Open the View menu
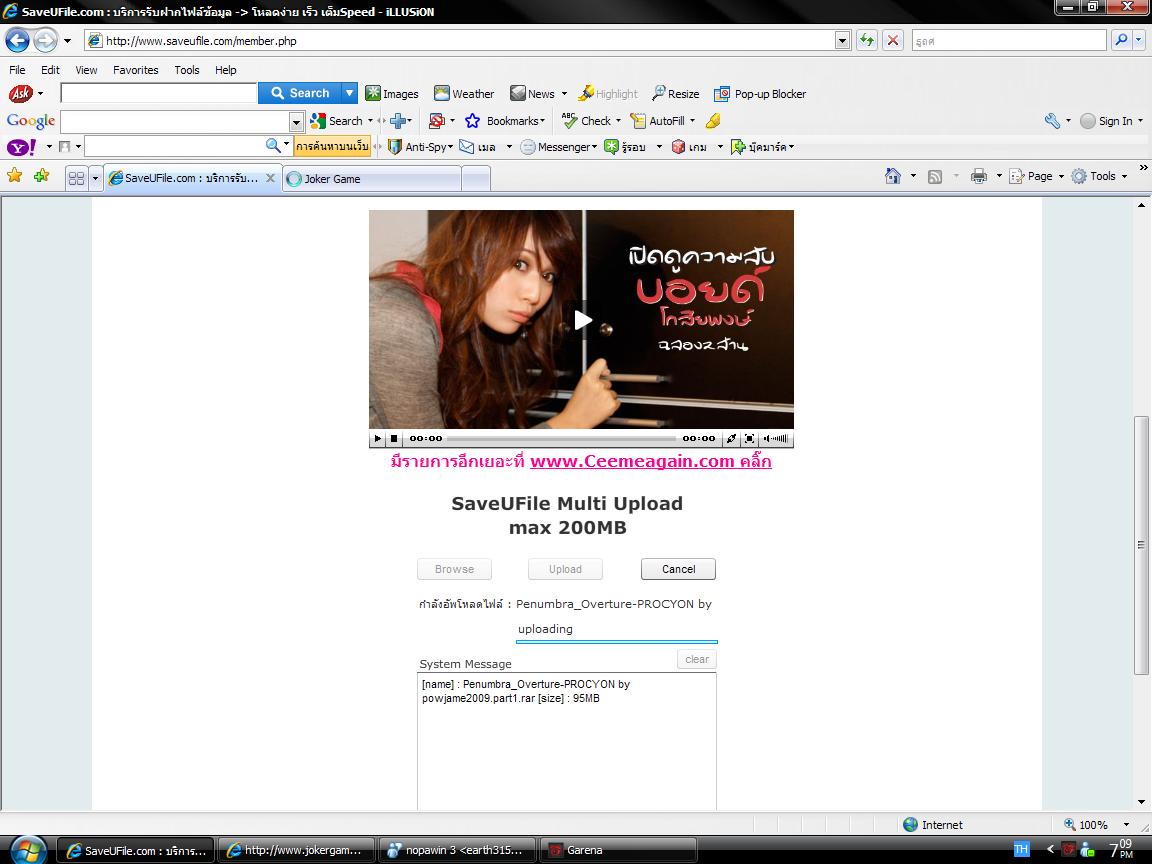 click(x=86, y=70)
